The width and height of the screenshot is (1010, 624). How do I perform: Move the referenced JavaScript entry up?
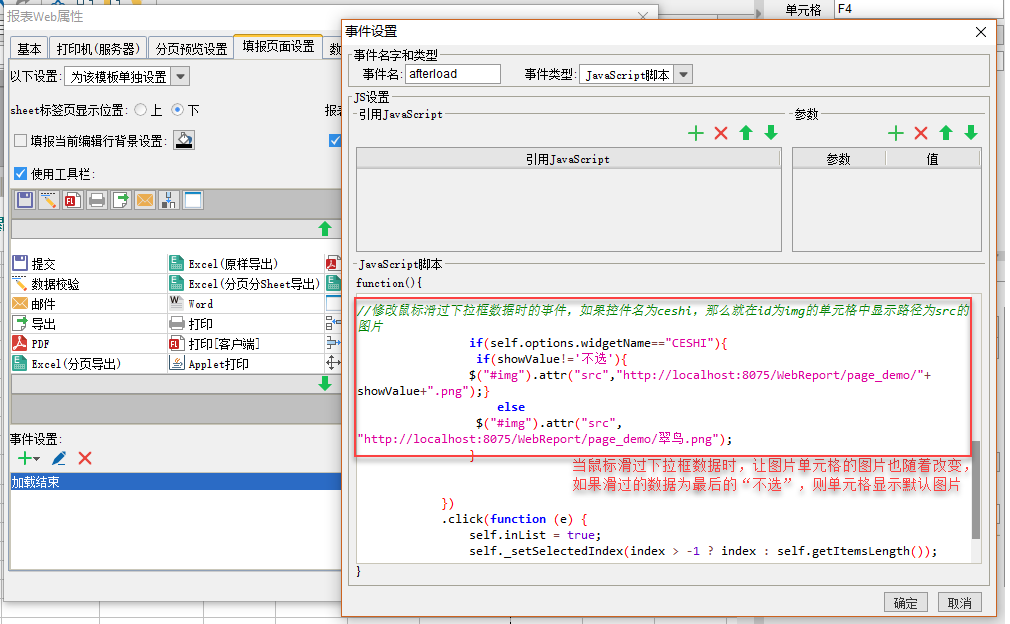point(746,133)
